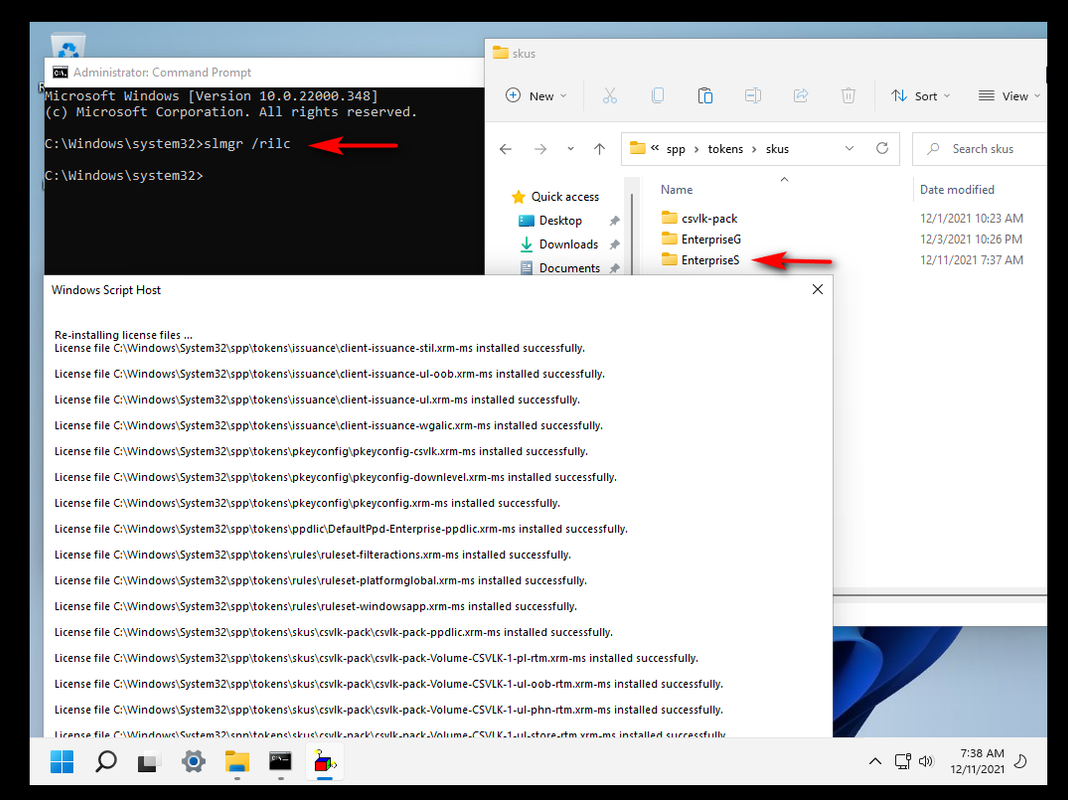
Task: Click the csvlk-pack-ppdlic.xrm-ms license line
Action: [x=333, y=633]
